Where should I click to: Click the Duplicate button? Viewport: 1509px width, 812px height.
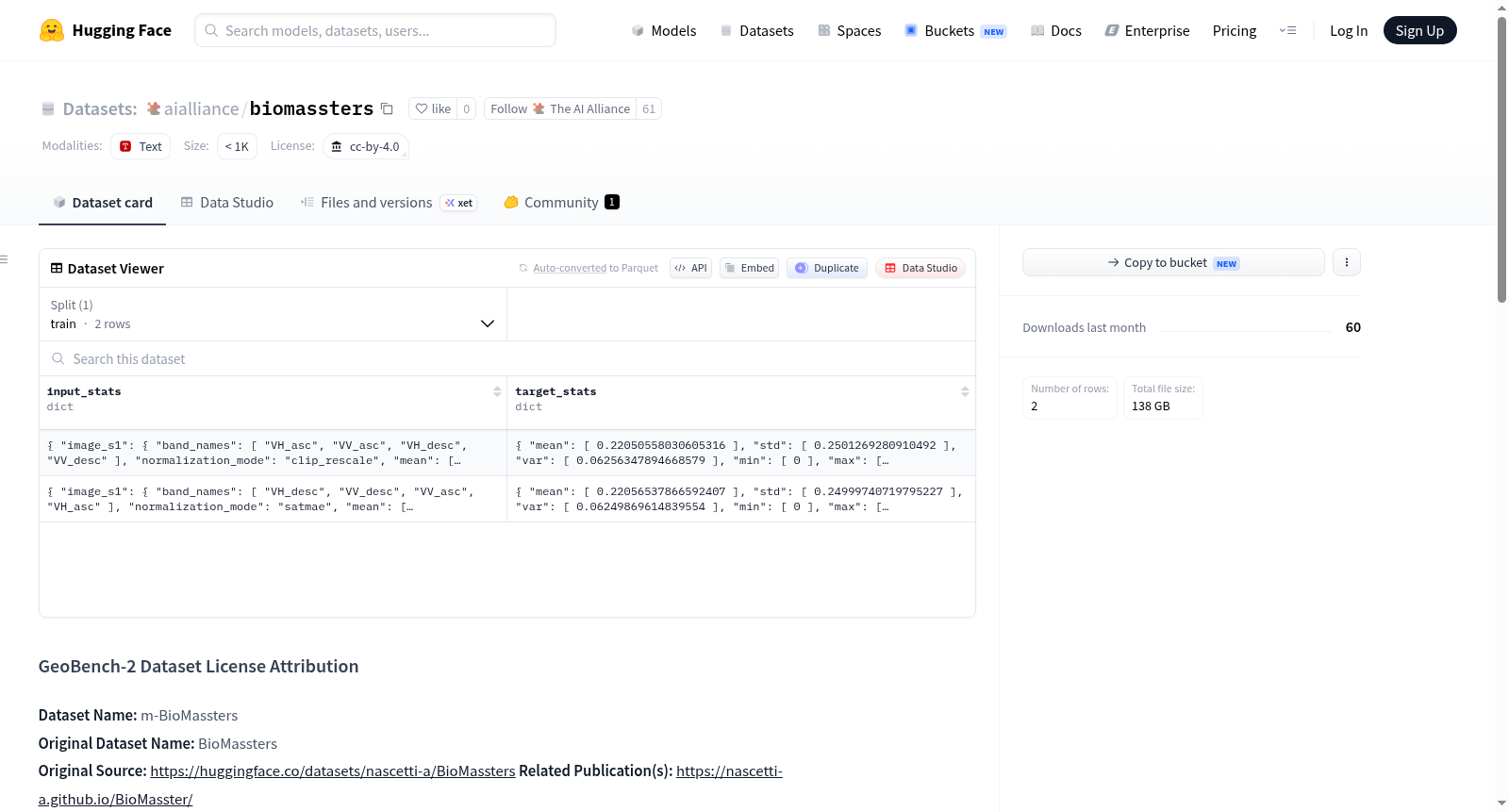827,268
